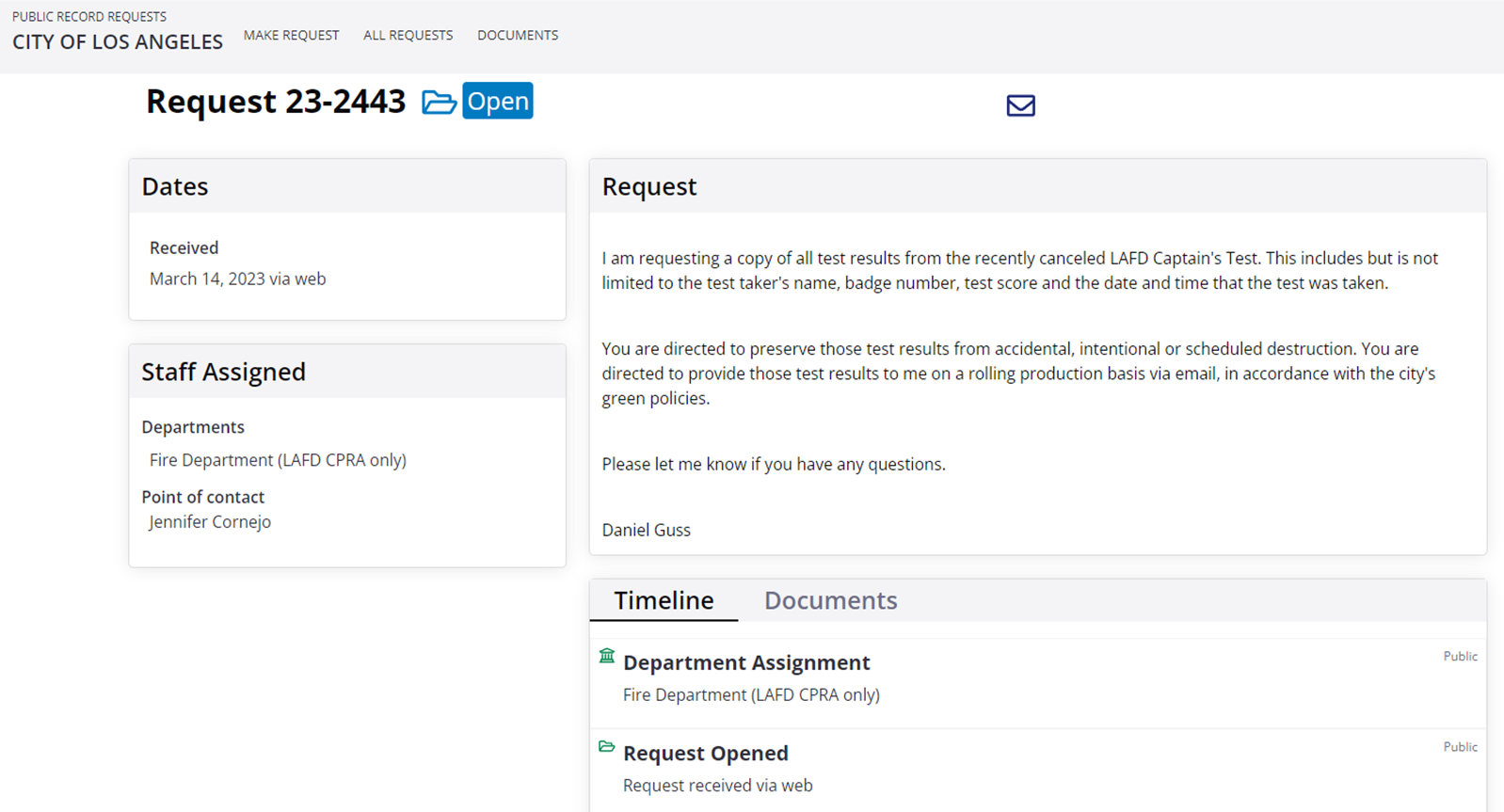Go to ALL REQUESTS in navigation
The width and height of the screenshot is (1504, 812).
408,35
